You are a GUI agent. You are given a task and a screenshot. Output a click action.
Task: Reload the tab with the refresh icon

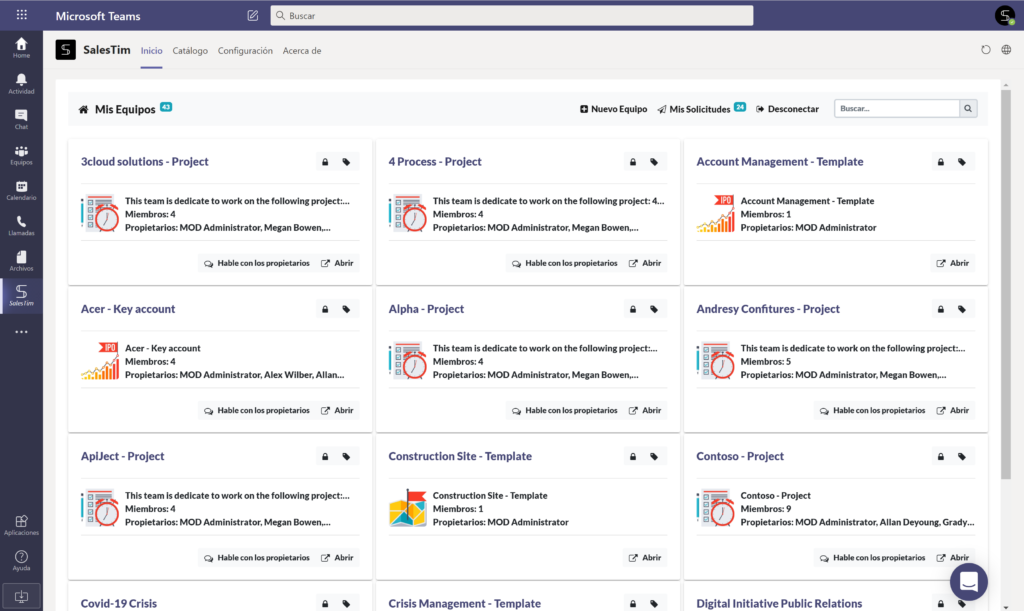985,50
